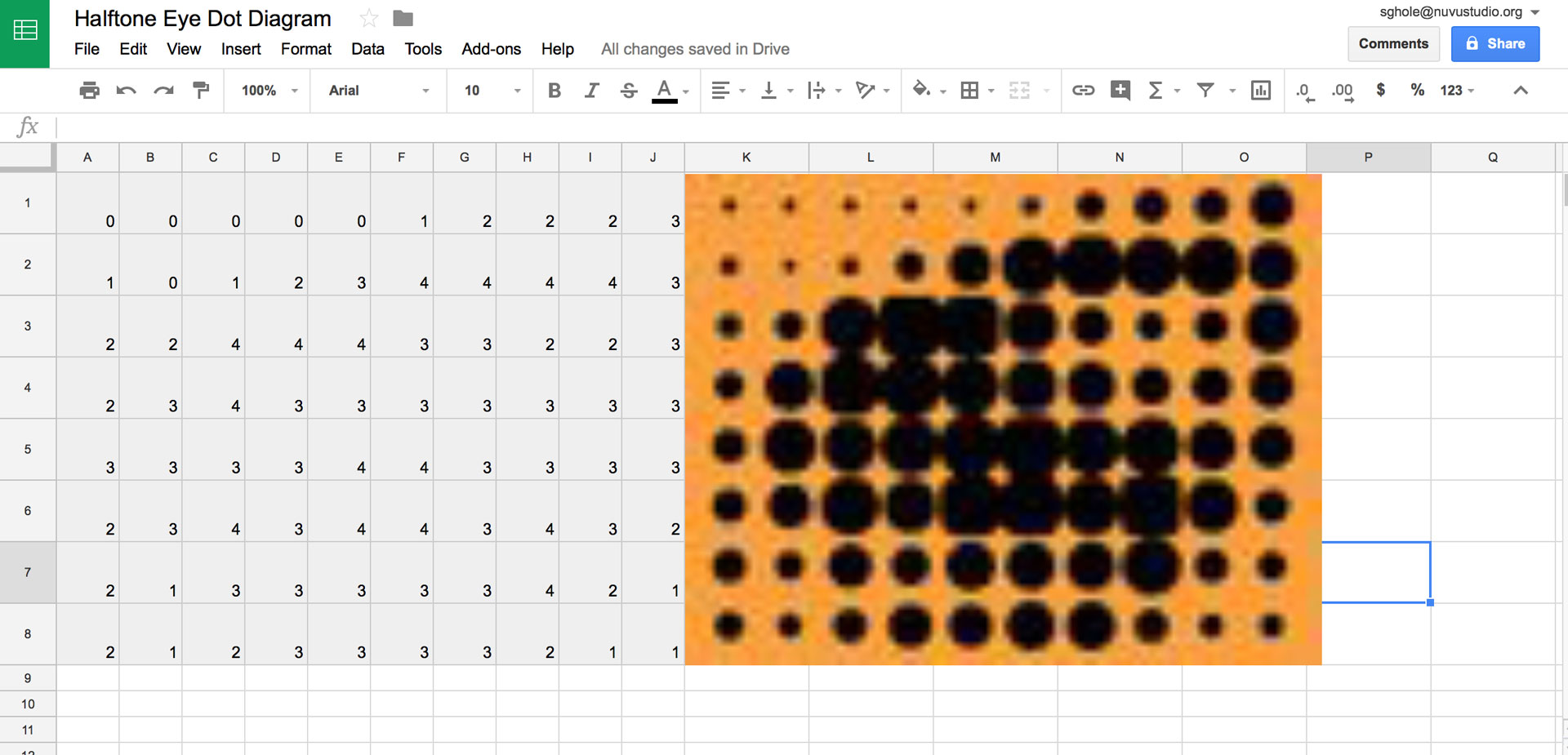Select cell J6 containing 2
The width and height of the screenshot is (1568, 755).
tap(653, 511)
